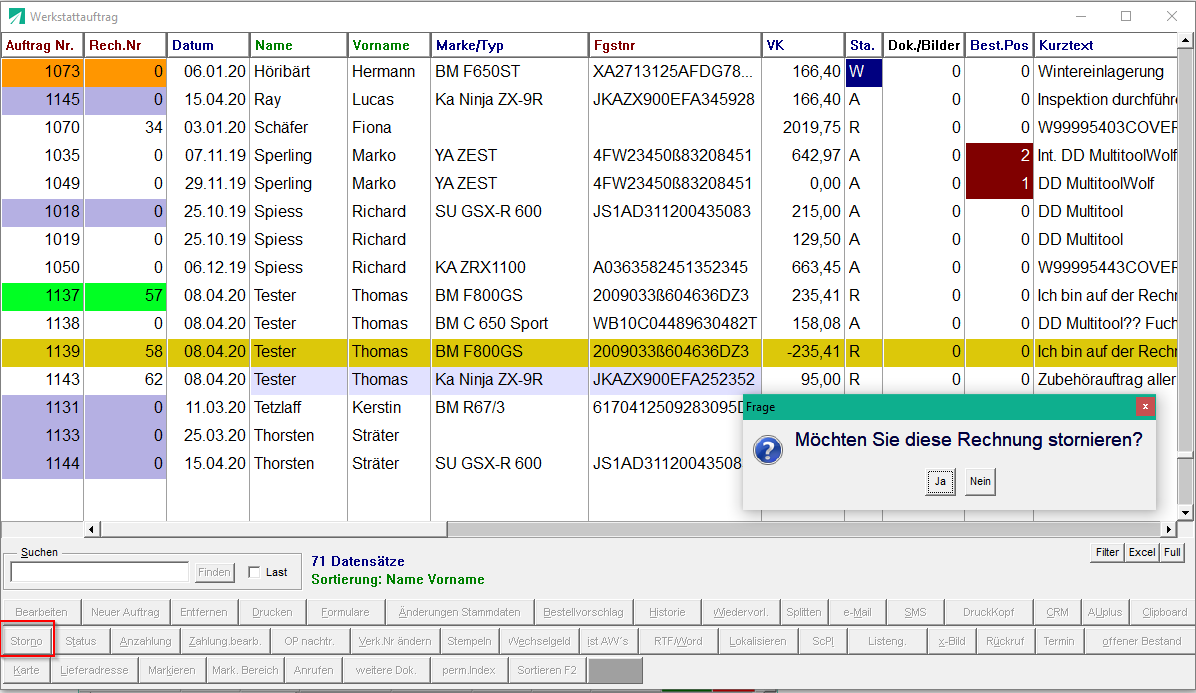Click the vertical scrollbar's down arrow
1196x693 pixels.
point(1185,512)
